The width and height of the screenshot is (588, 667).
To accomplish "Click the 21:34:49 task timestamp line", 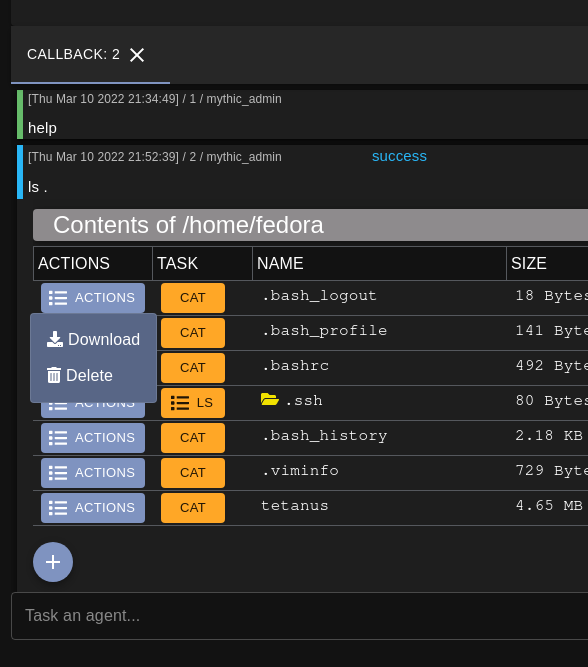I will tap(154, 99).
